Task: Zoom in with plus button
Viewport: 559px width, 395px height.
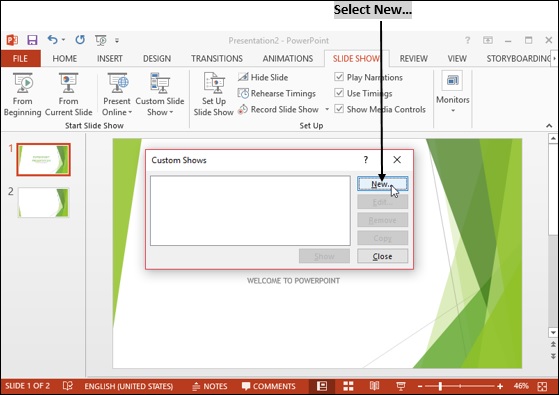Action: [x=500, y=386]
